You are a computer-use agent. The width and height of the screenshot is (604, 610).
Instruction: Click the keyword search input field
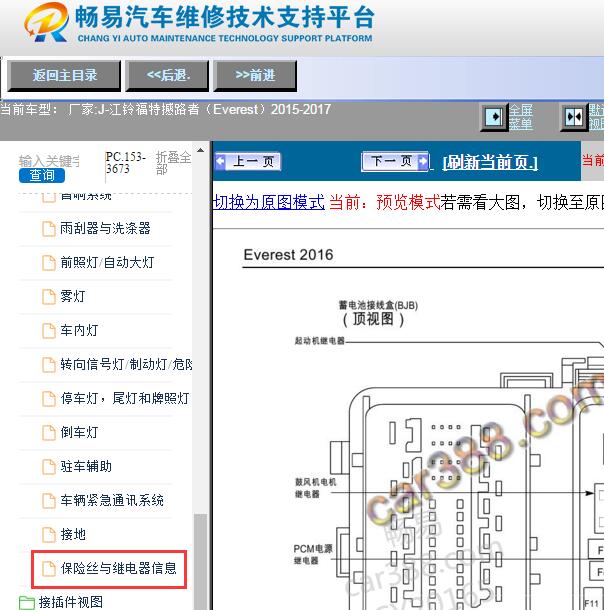(49, 161)
